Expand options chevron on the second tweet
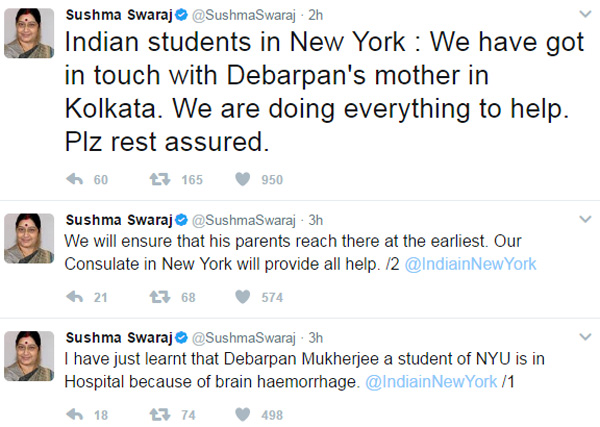 pyautogui.click(x=586, y=220)
